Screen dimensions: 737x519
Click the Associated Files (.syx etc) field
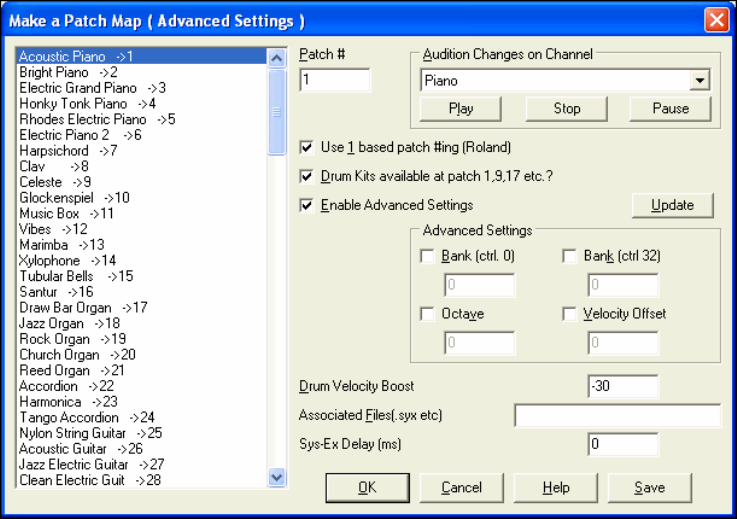coord(618,416)
